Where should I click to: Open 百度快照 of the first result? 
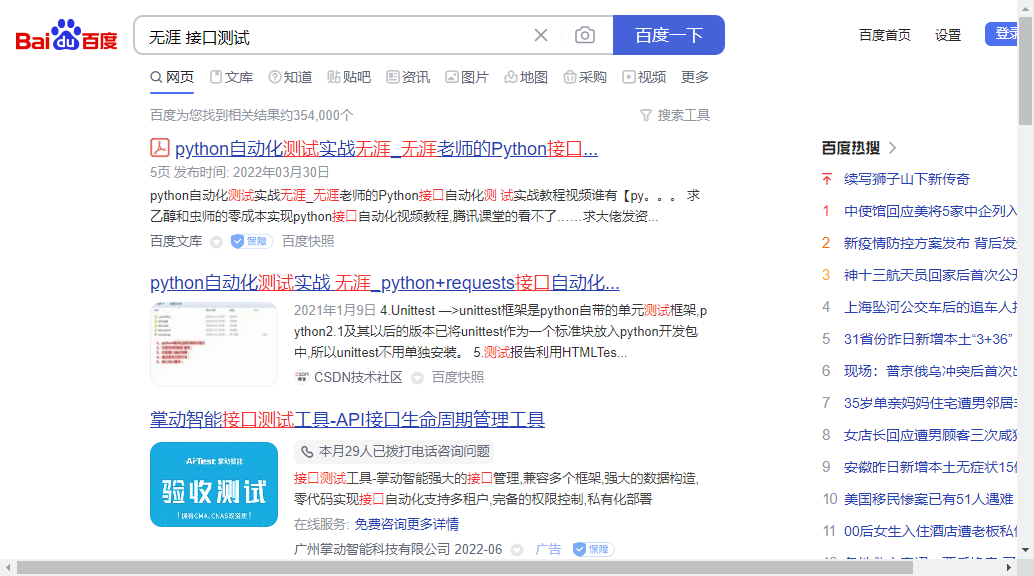tap(308, 241)
